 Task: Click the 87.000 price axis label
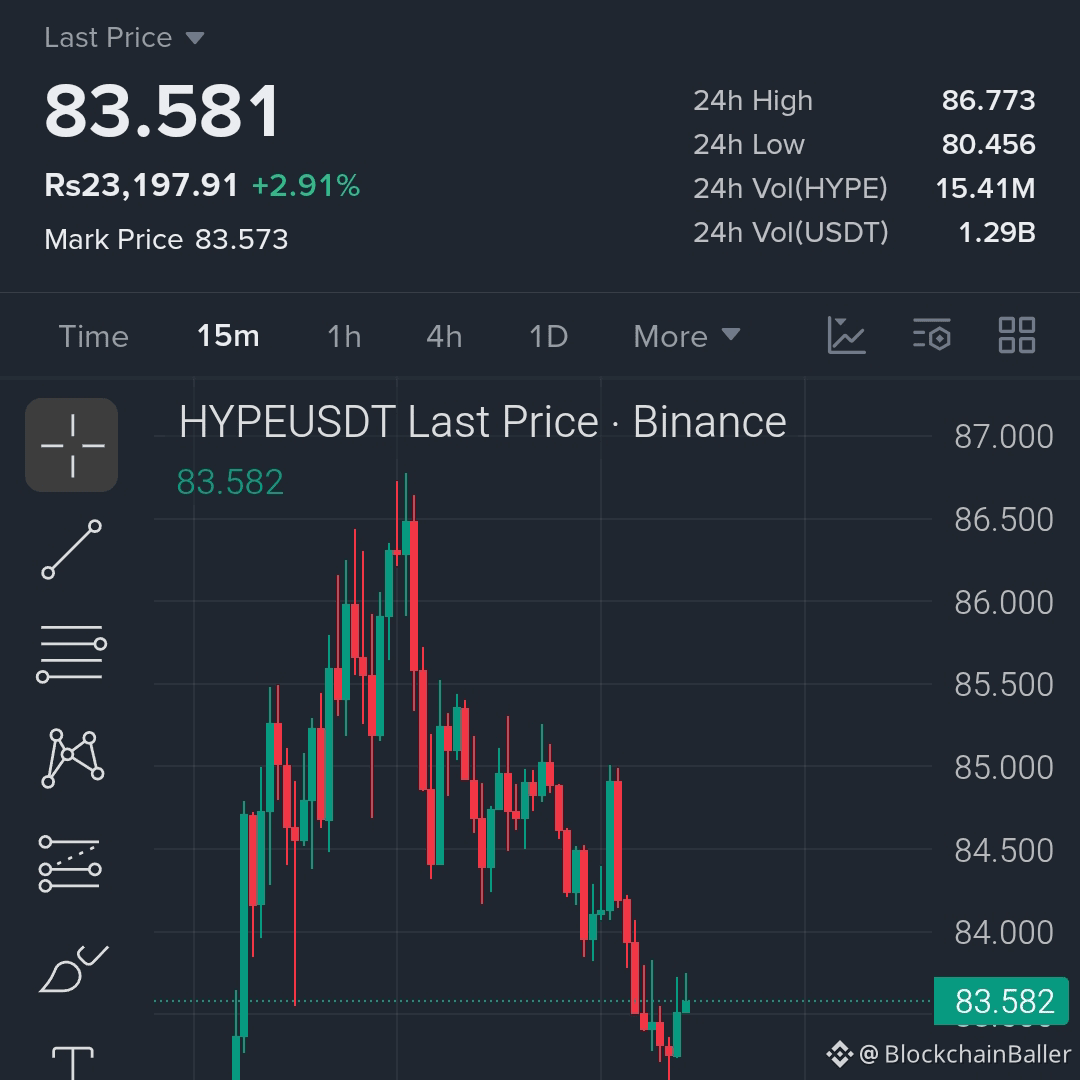pyautogui.click(x=1004, y=437)
